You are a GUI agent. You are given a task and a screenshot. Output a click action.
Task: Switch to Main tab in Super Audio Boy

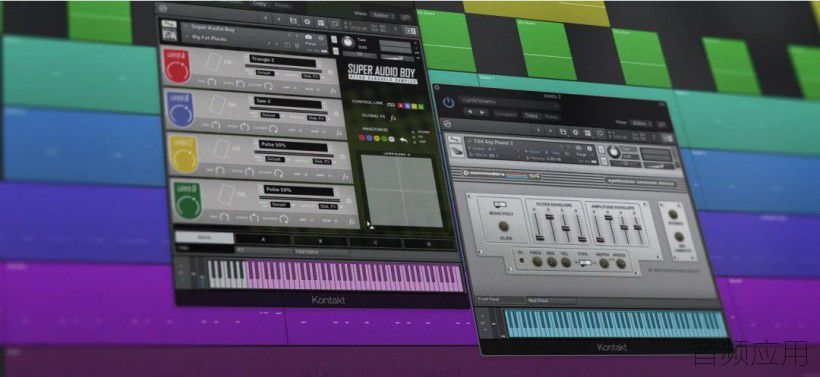point(204,237)
